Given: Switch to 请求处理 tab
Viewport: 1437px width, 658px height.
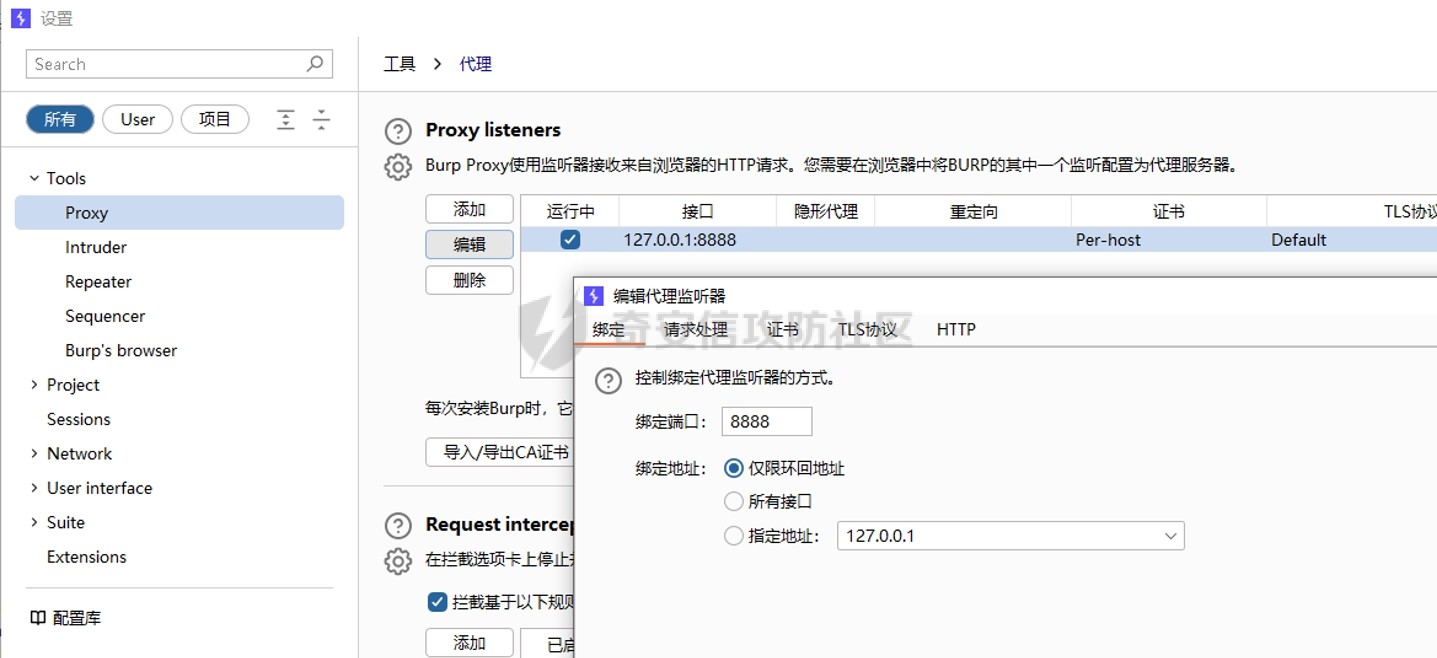Looking at the screenshot, I should click(x=696, y=329).
